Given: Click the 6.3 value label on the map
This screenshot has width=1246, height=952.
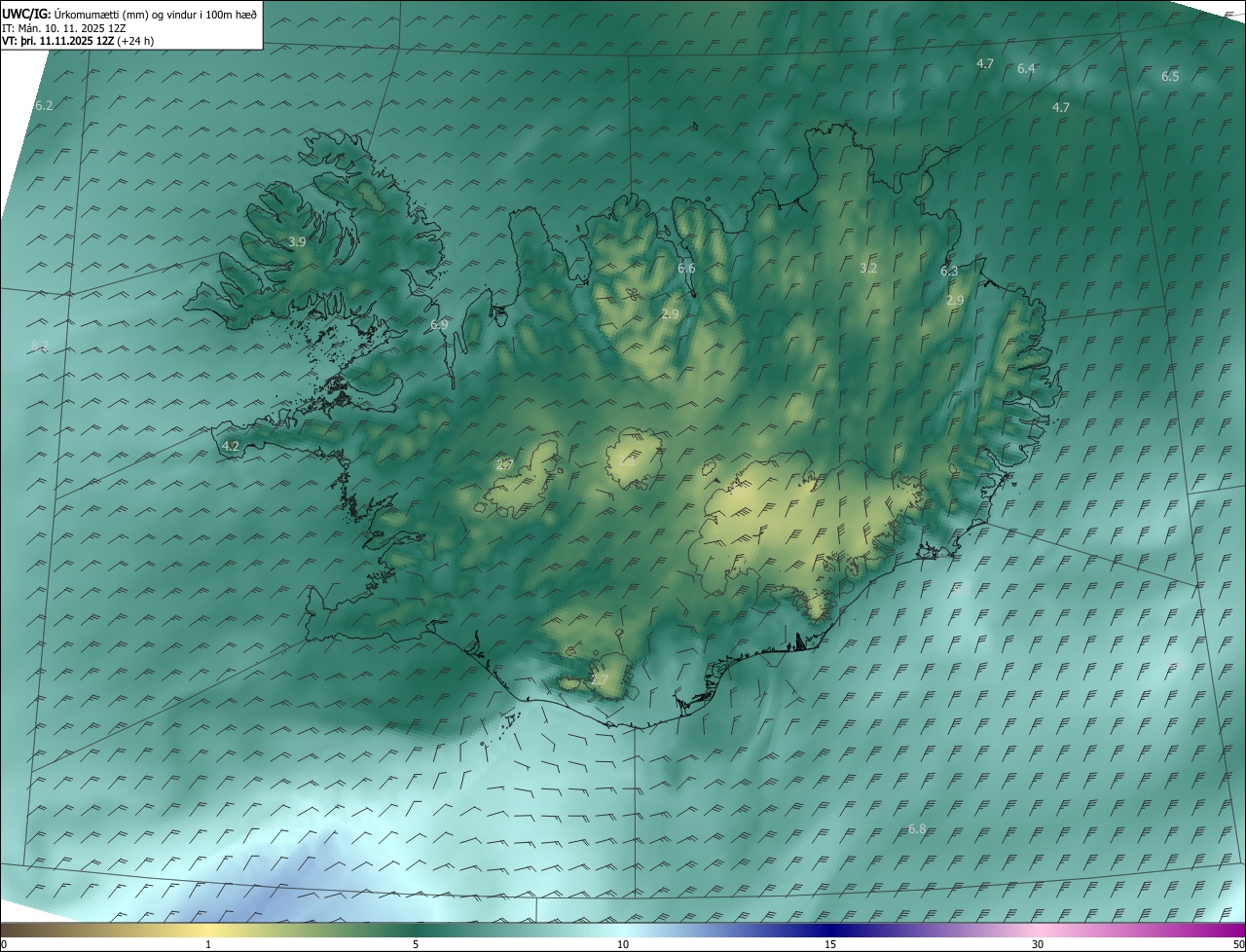Looking at the screenshot, I should click(949, 272).
